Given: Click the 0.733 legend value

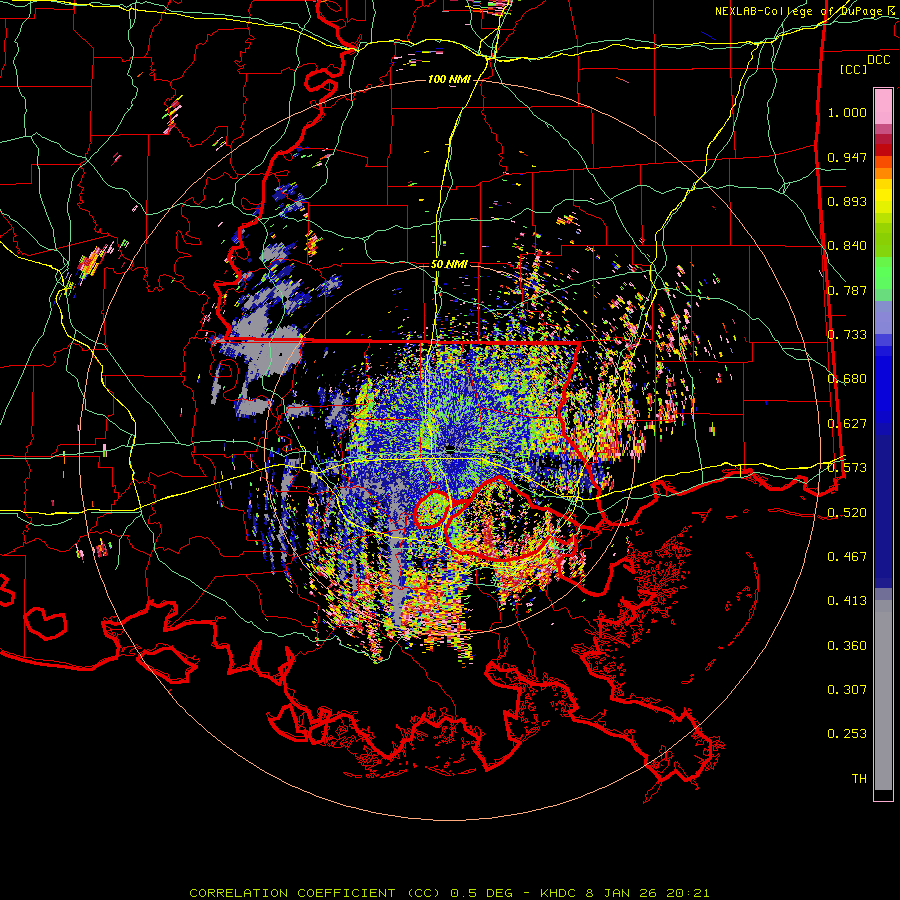Looking at the screenshot, I should (x=847, y=335).
